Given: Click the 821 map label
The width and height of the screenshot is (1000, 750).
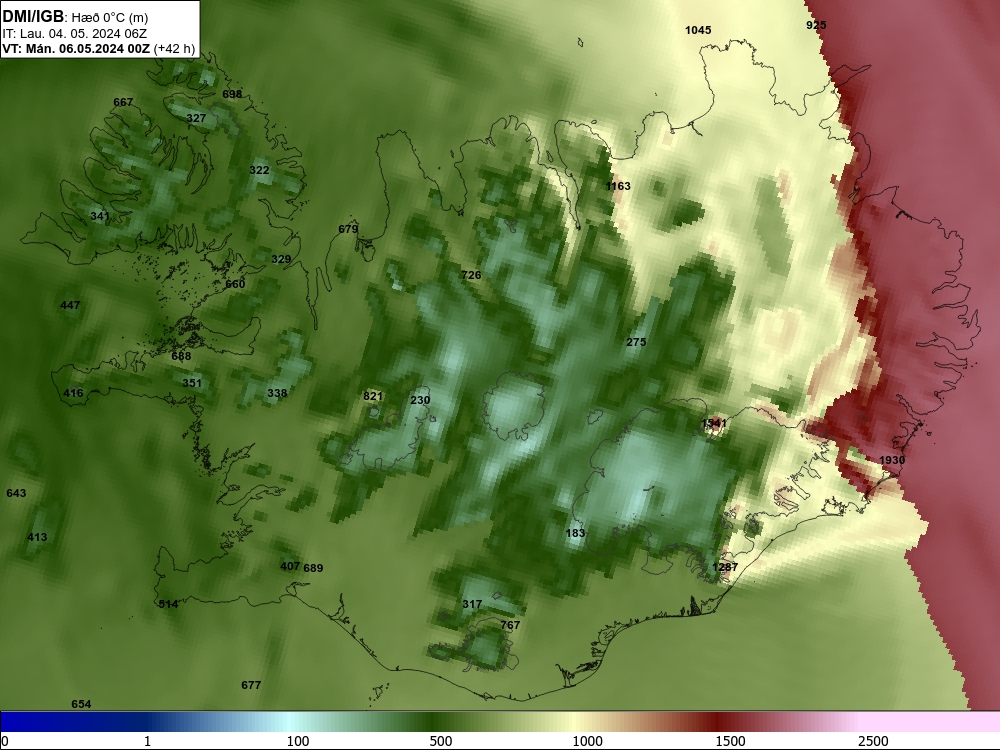Looking at the screenshot, I should [372, 396].
